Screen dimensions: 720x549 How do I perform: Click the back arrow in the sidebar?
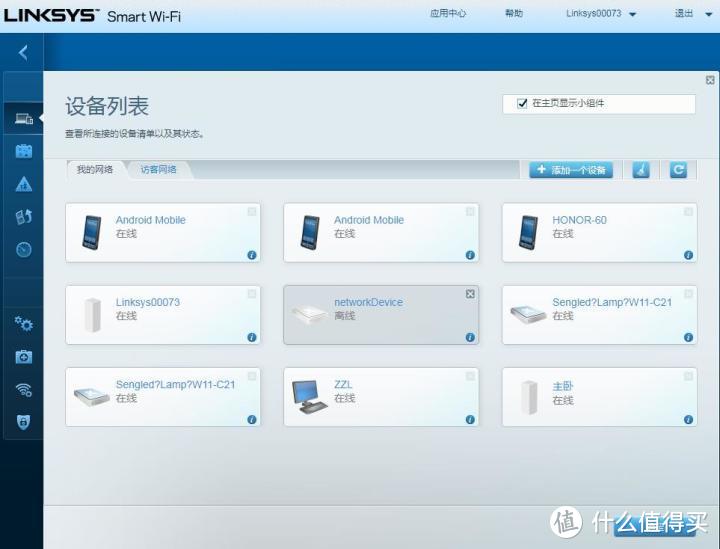point(23,52)
